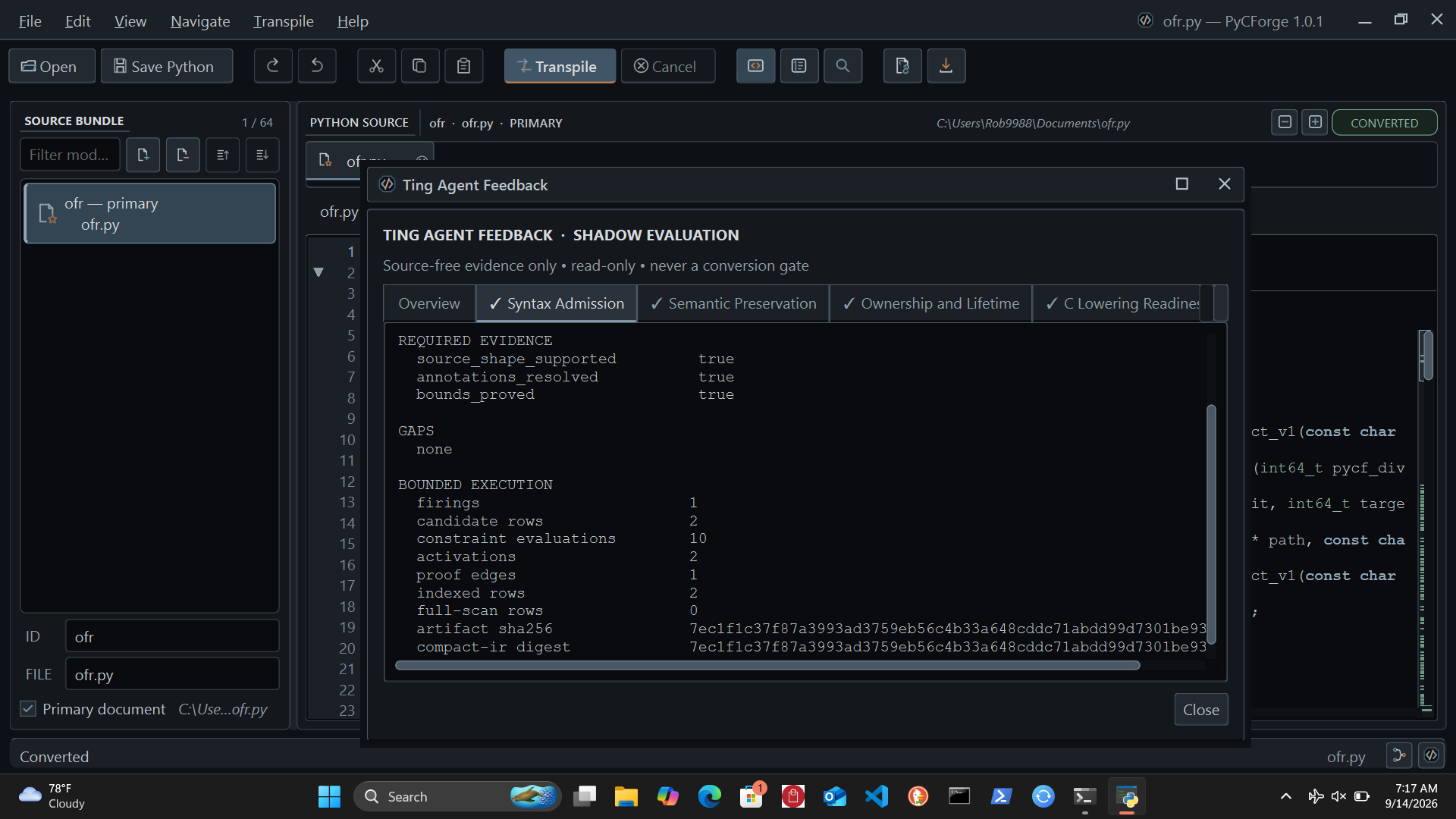
Task: Click the muted volume icon in system tray
Action: (1339, 796)
